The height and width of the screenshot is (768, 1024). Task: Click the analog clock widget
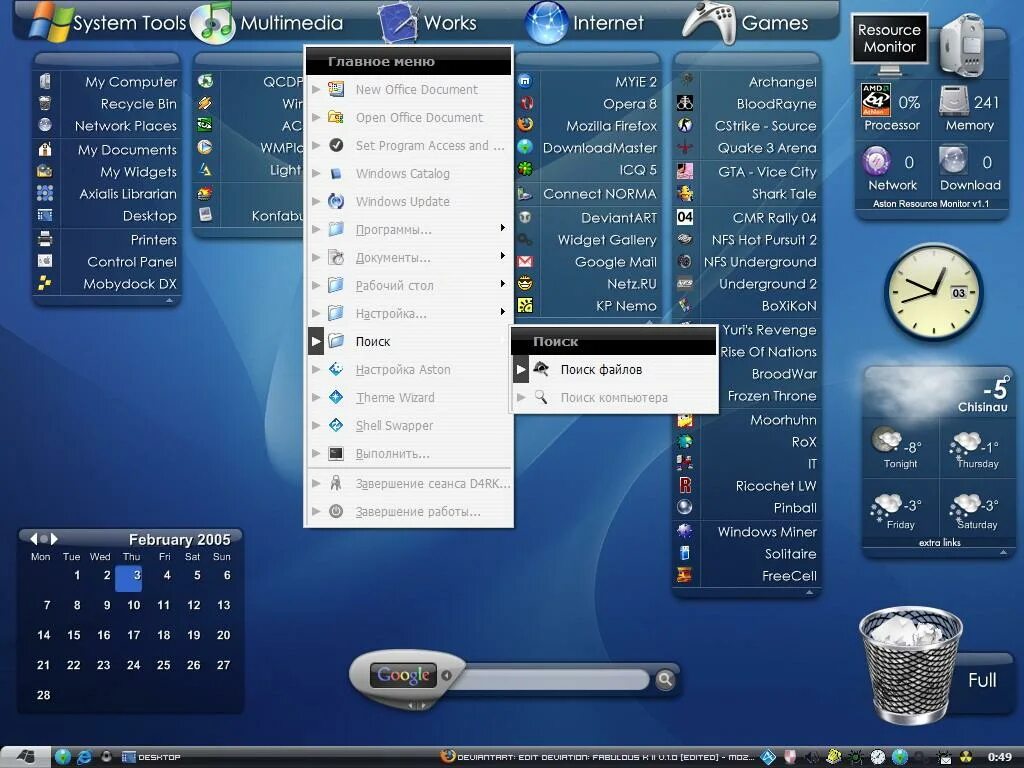(934, 292)
